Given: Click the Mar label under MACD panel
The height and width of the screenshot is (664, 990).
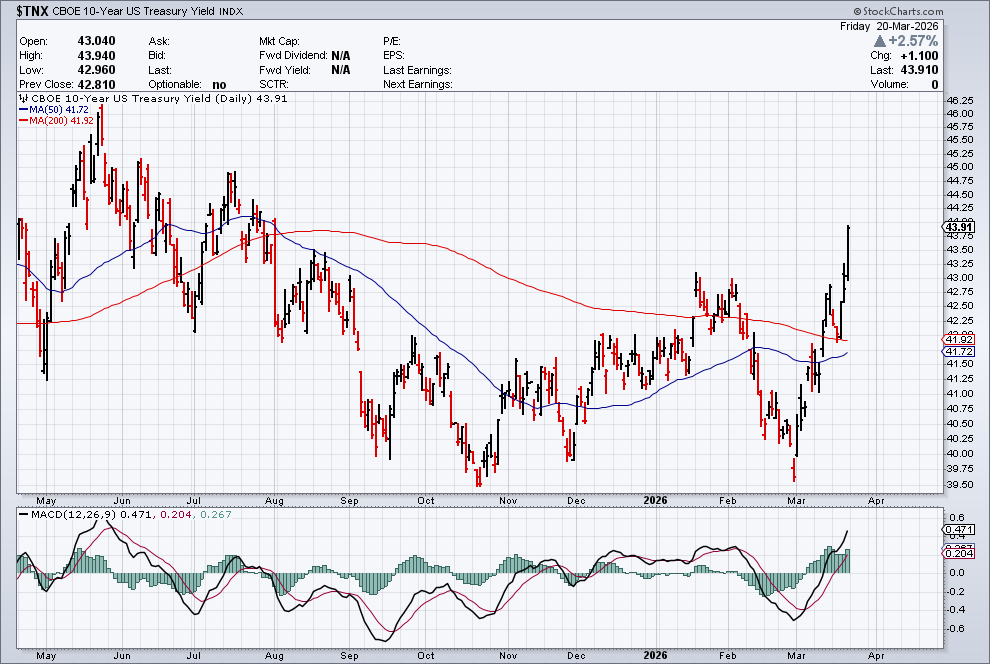Looking at the screenshot, I should 796,656.
